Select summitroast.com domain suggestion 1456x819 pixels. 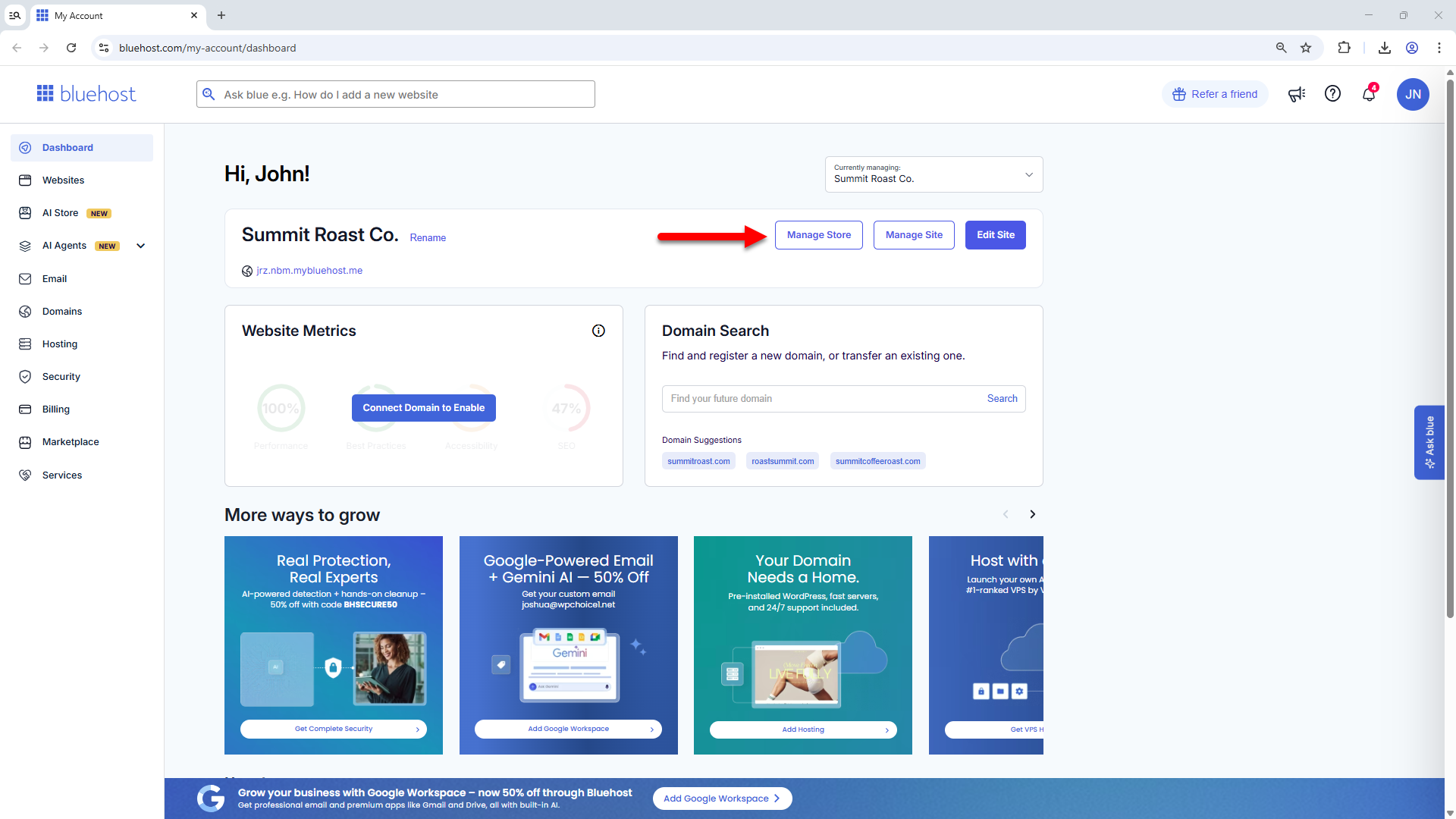pyautogui.click(x=698, y=461)
